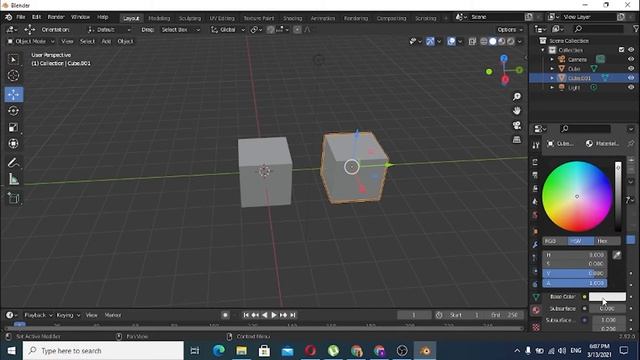Select the Add Cube tool
Screen dimensions: 640x360
pos(13,198)
